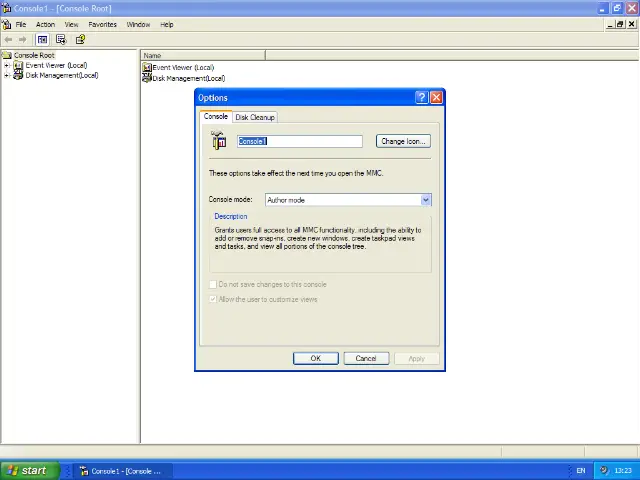Click the Windows Start button
Viewport: 640px width, 480px height.
(x=26, y=470)
